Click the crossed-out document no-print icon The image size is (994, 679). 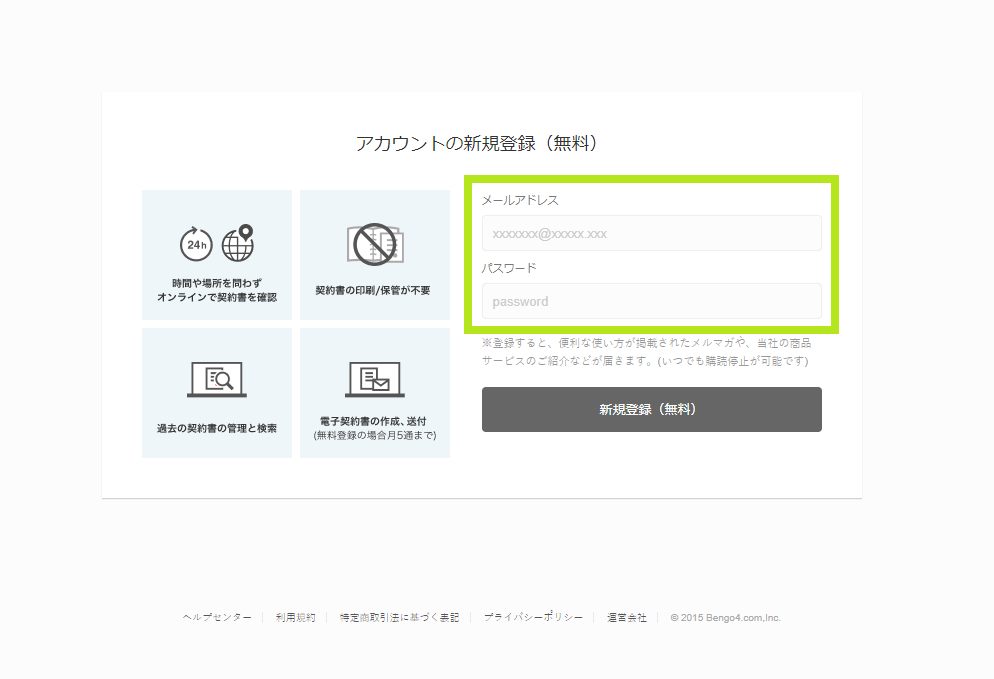coord(375,244)
